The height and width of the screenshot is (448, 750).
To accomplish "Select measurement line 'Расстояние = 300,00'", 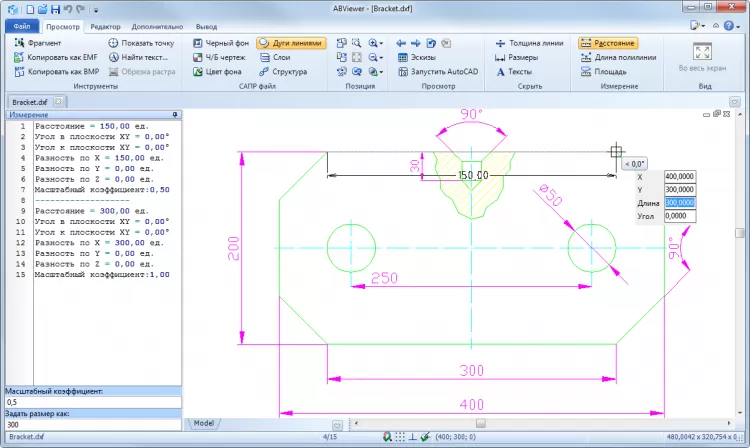I will (92, 211).
